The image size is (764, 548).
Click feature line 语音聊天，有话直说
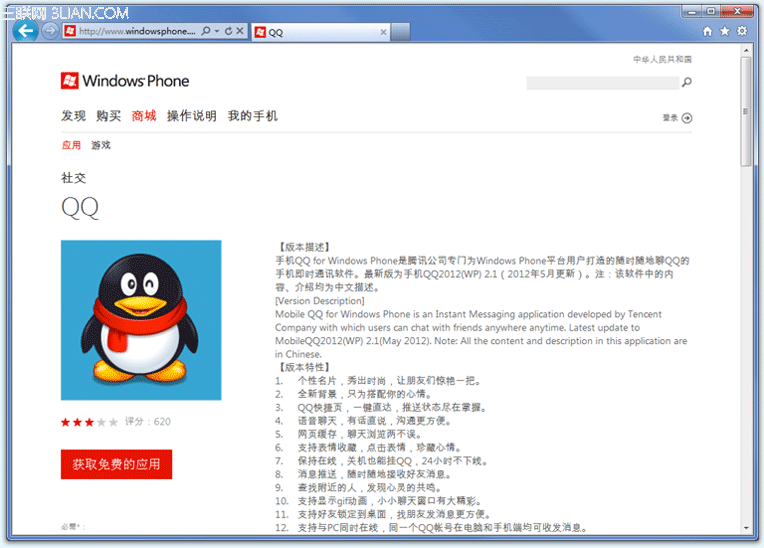[363, 421]
